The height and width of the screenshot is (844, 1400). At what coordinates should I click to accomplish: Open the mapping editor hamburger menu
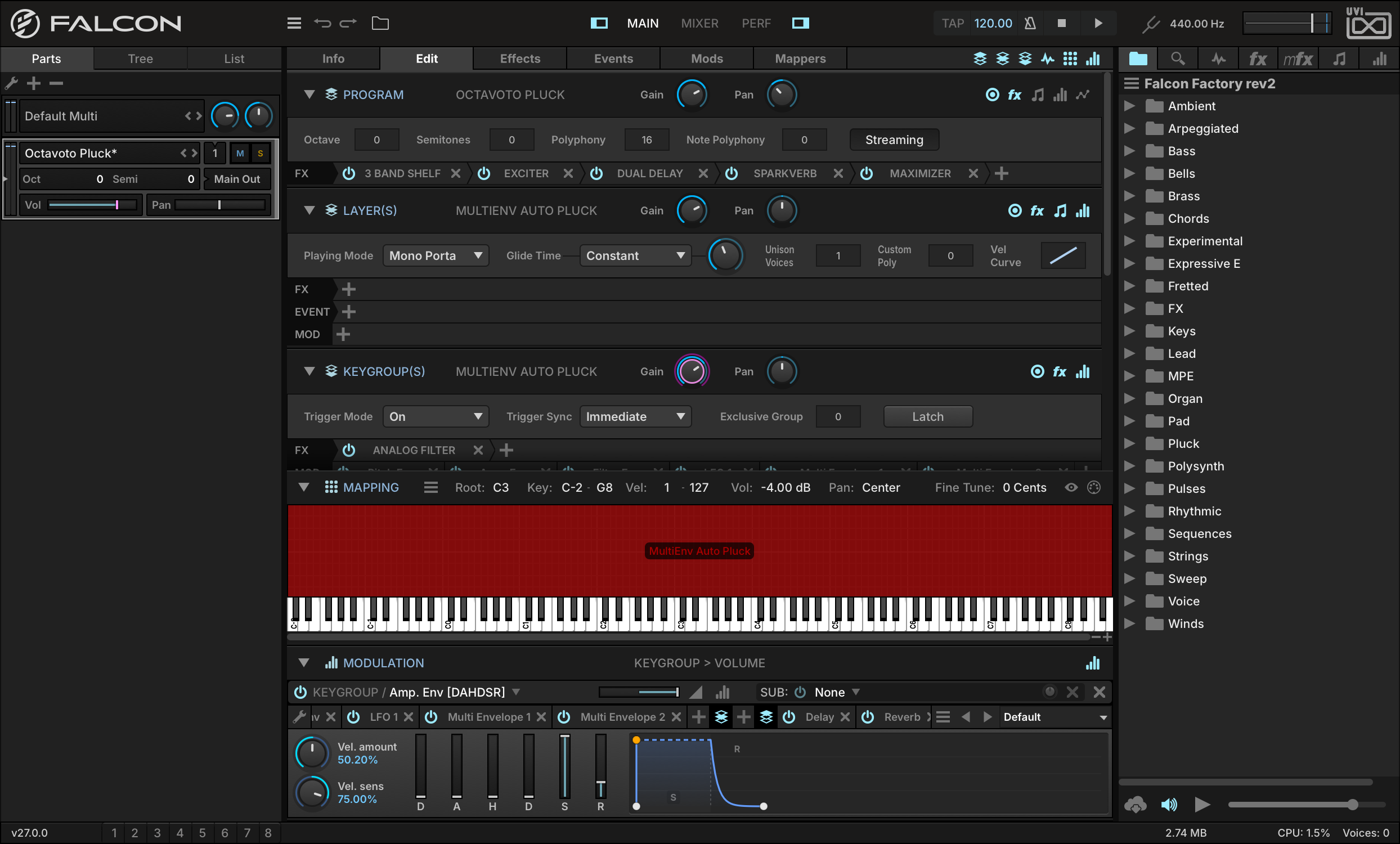point(430,487)
